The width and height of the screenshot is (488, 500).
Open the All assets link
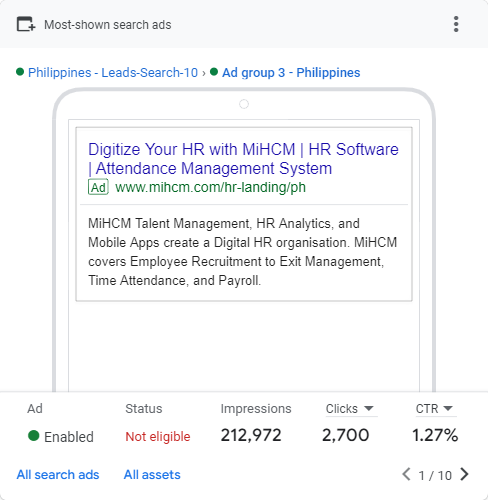pos(152,475)
